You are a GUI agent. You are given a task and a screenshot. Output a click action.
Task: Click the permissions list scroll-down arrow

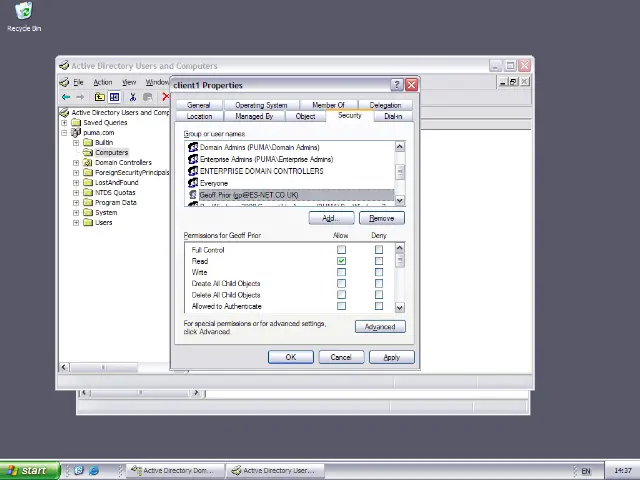tap(400, 307)
